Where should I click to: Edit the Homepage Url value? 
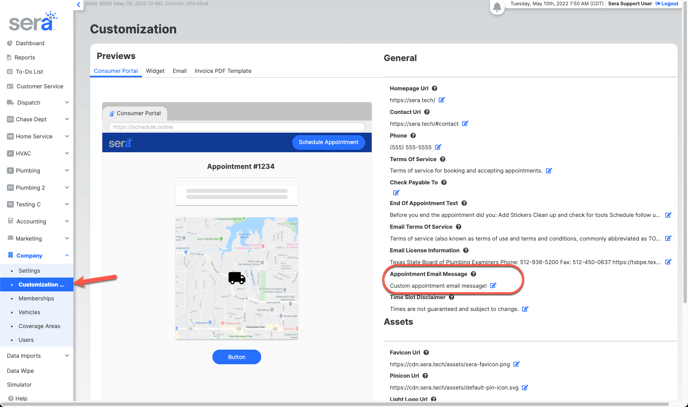[x=442, y=100]
